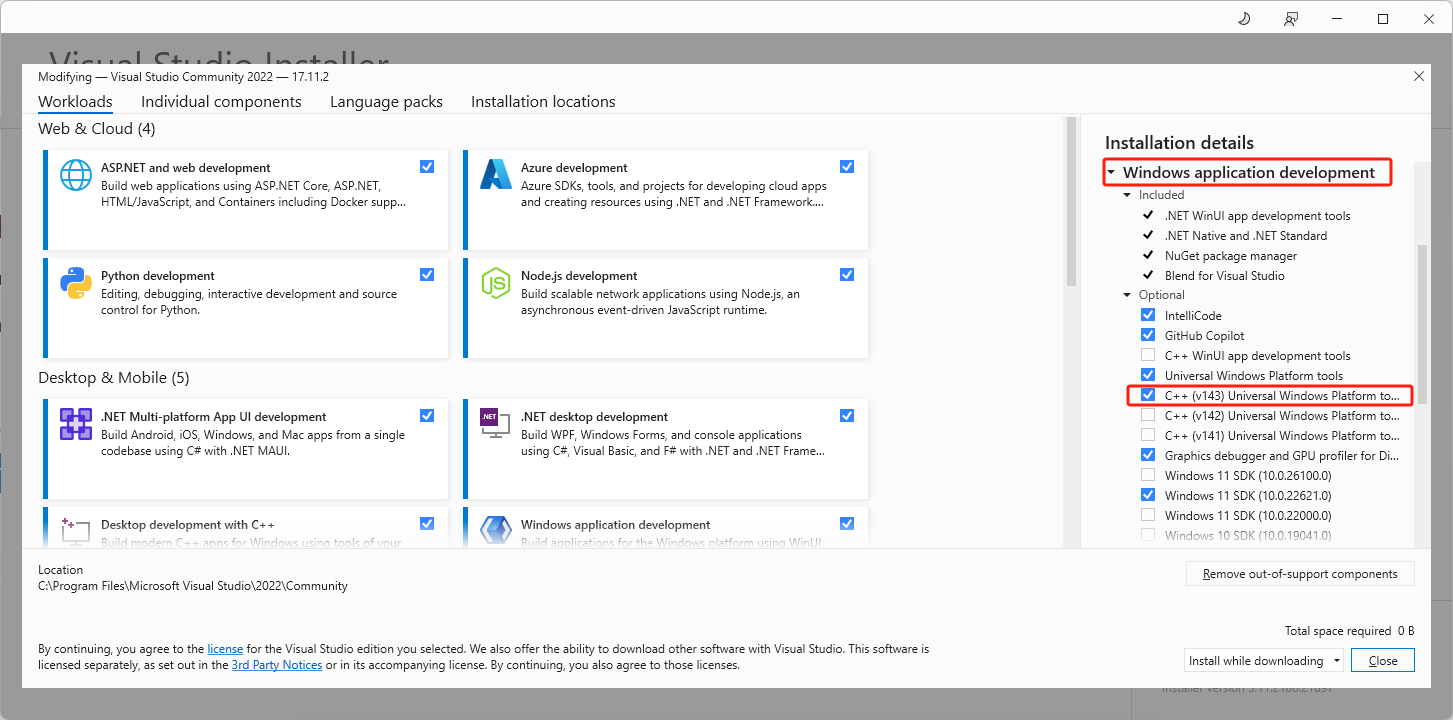Uncheck Windows 11 SDK (10.0.22621.0)
1453x720 pixels.
1148,496
